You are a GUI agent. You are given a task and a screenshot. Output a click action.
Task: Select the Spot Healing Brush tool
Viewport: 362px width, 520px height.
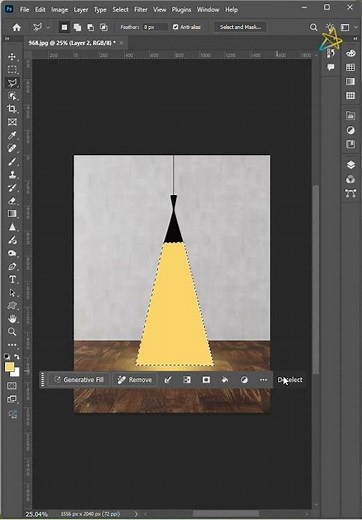12,148
